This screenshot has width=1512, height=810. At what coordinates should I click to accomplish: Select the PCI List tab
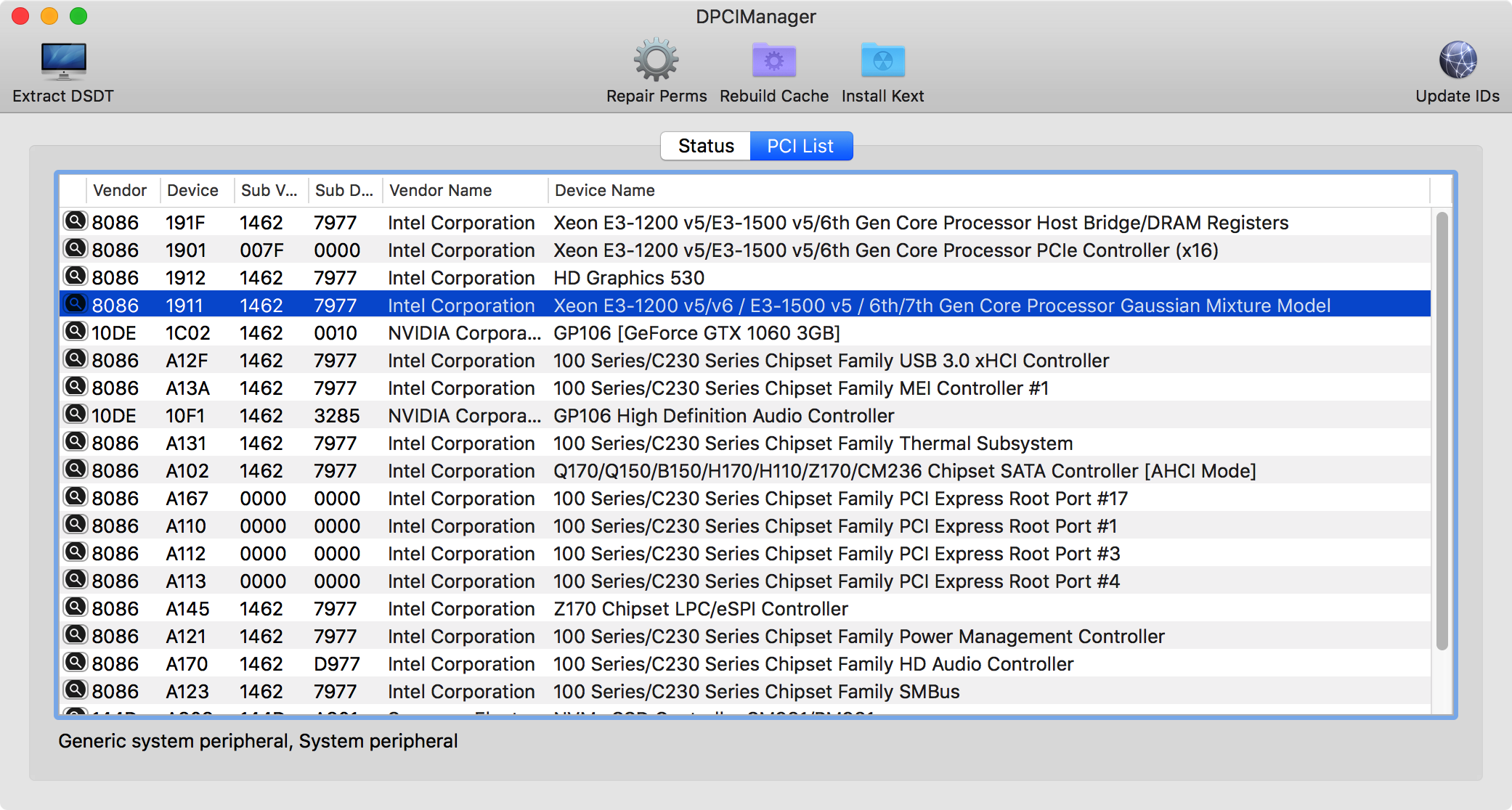pos(800,146)
